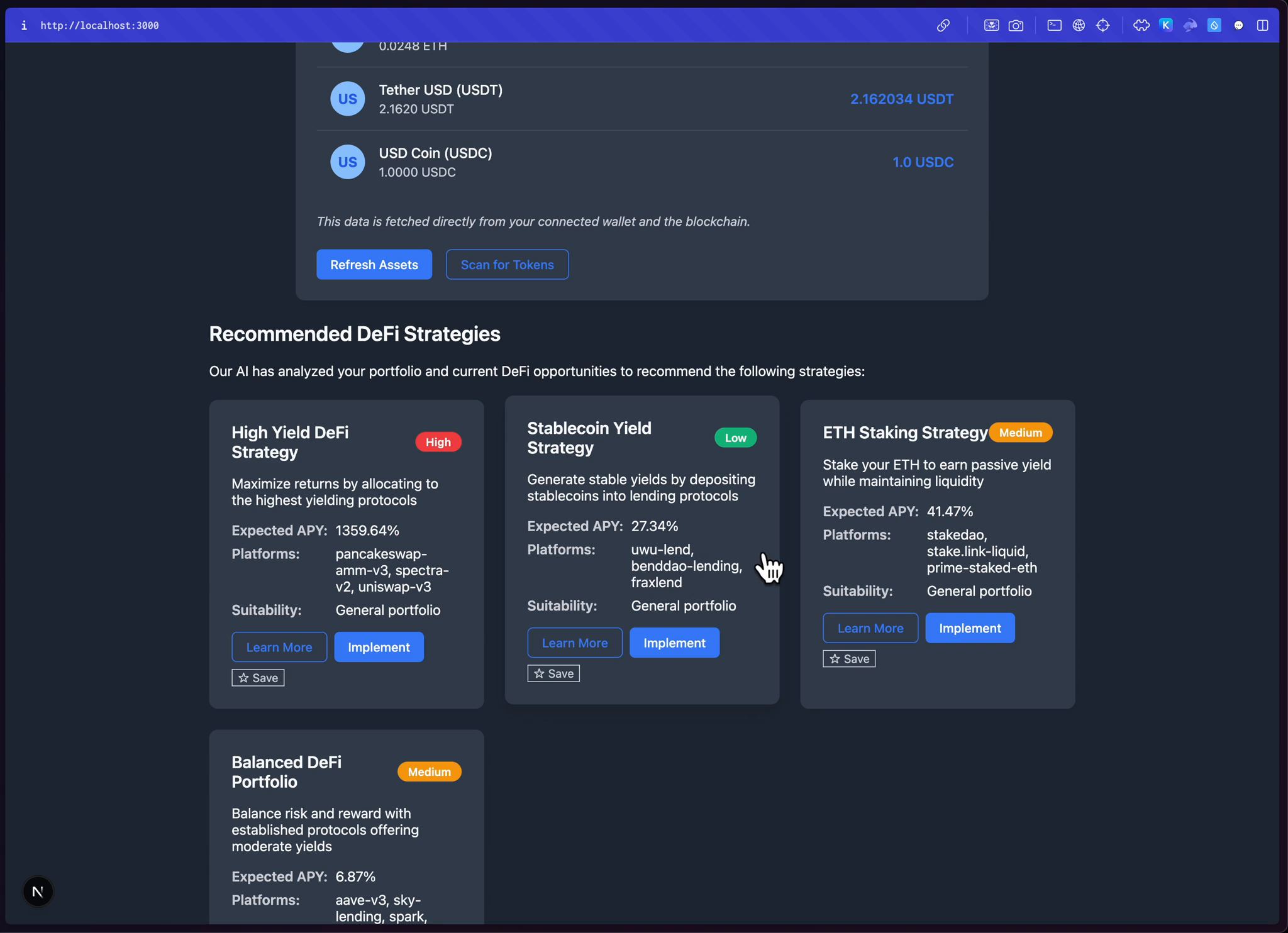The image size is (1288, 933).
Task: Click the site info icon beside the URL
Action: [x=24, y=25]
